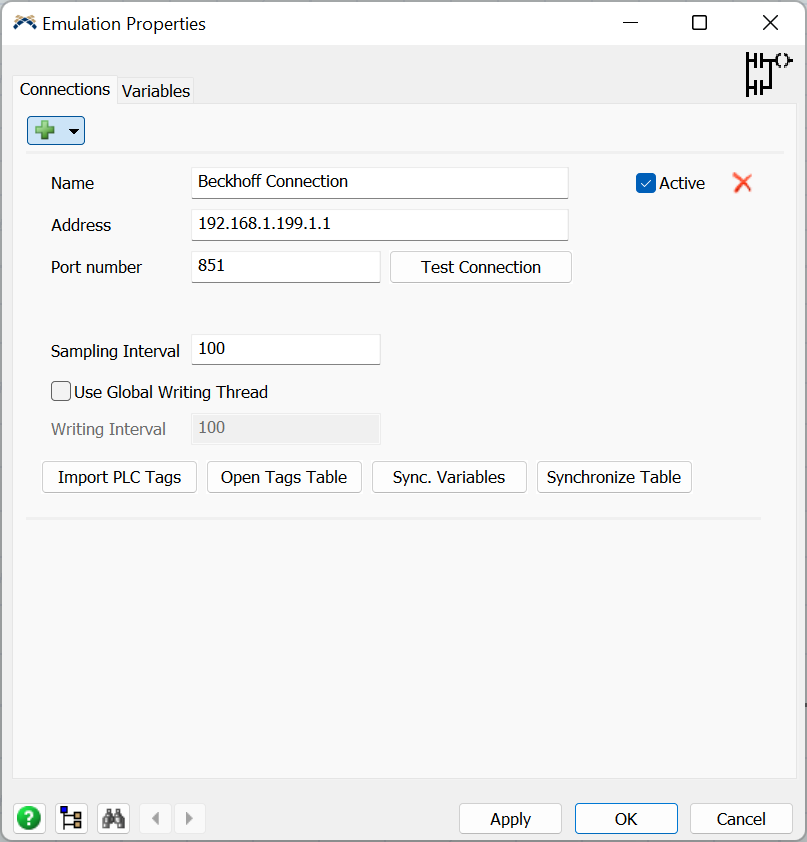Delete connection with the red X icon

741,183
